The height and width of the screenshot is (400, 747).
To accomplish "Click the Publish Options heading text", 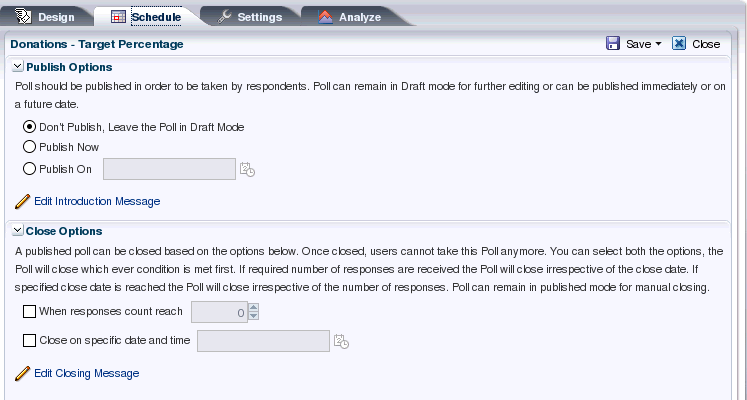I will [x=69, y=67].
